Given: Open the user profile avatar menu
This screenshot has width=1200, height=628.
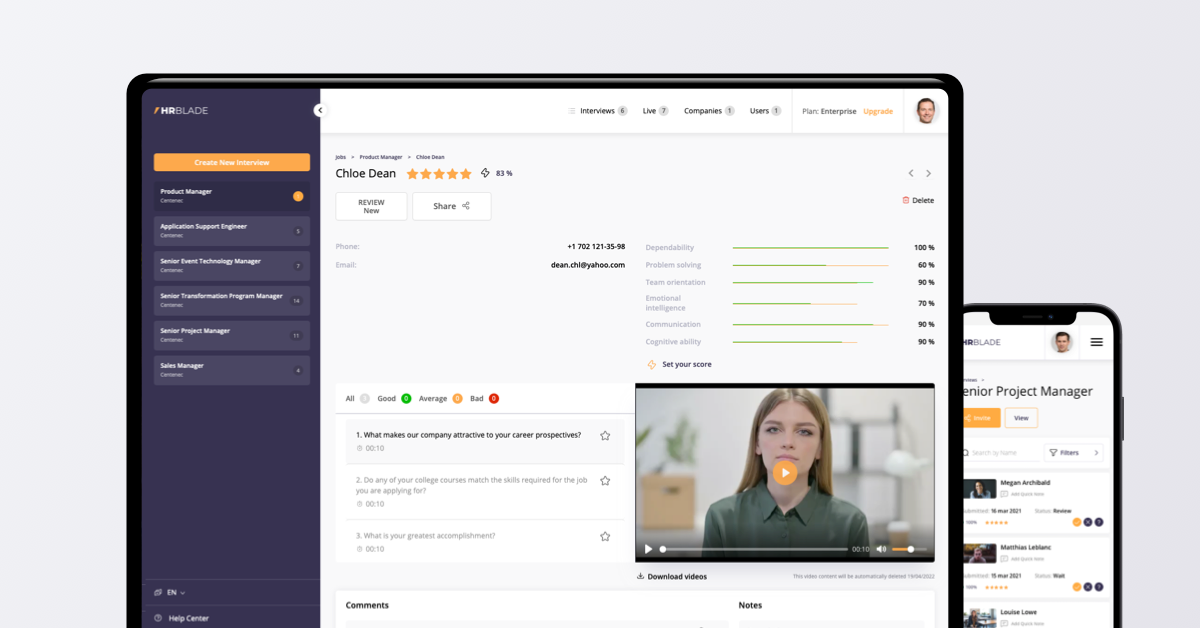Looking at the screenshot, I should (x=927, y=111).
